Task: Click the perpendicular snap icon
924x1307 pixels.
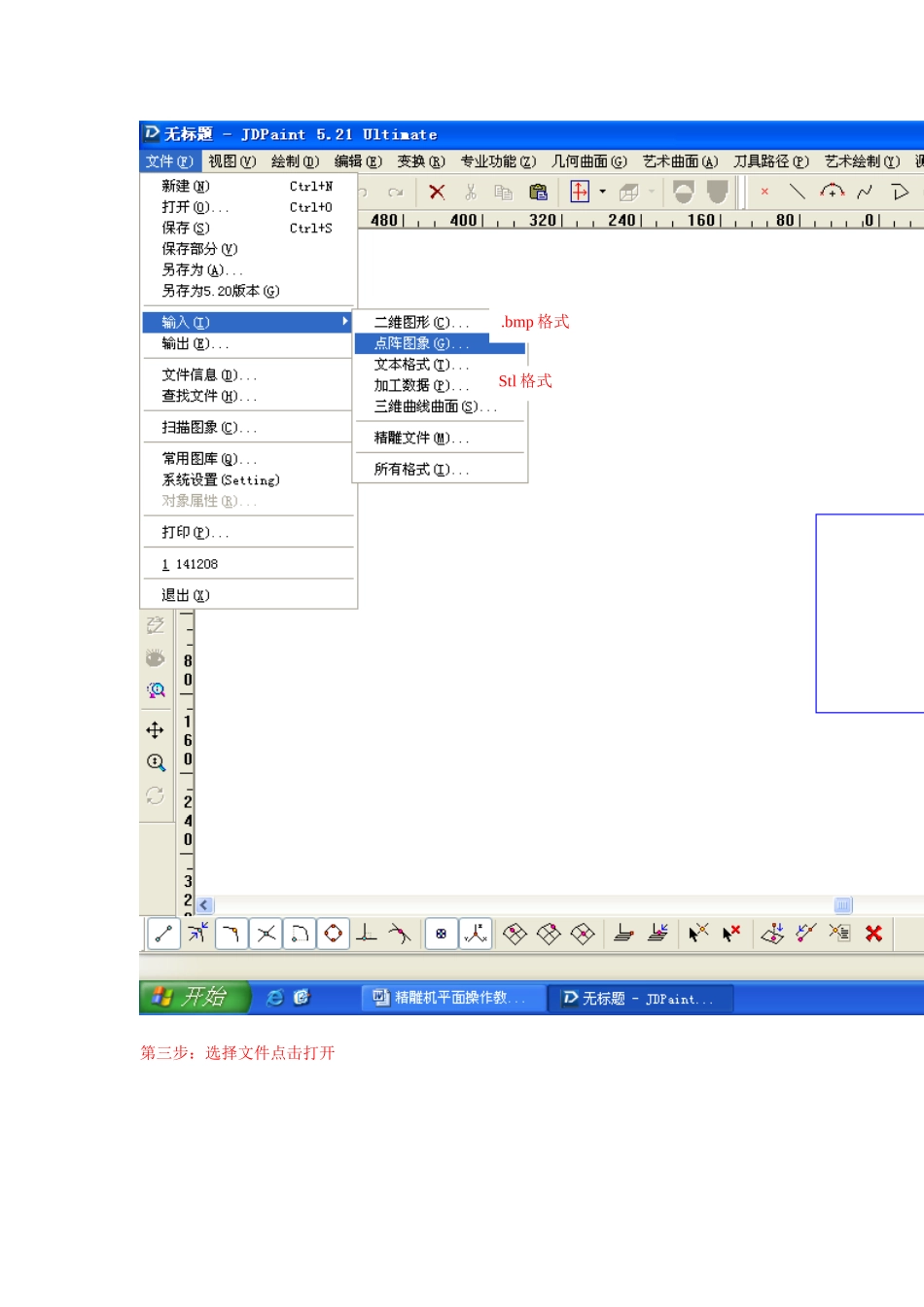Action: pyautogui.click(x=366, y=934)
